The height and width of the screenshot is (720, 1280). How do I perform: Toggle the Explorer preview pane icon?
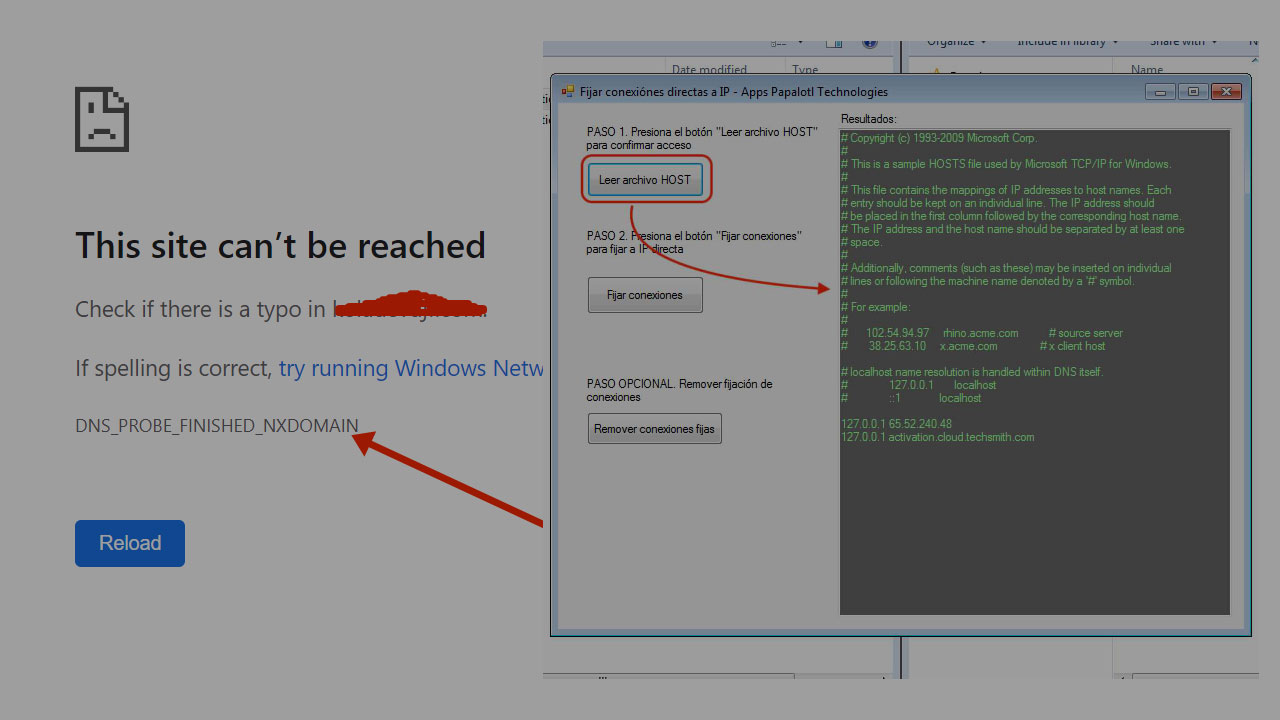[834, 43]
